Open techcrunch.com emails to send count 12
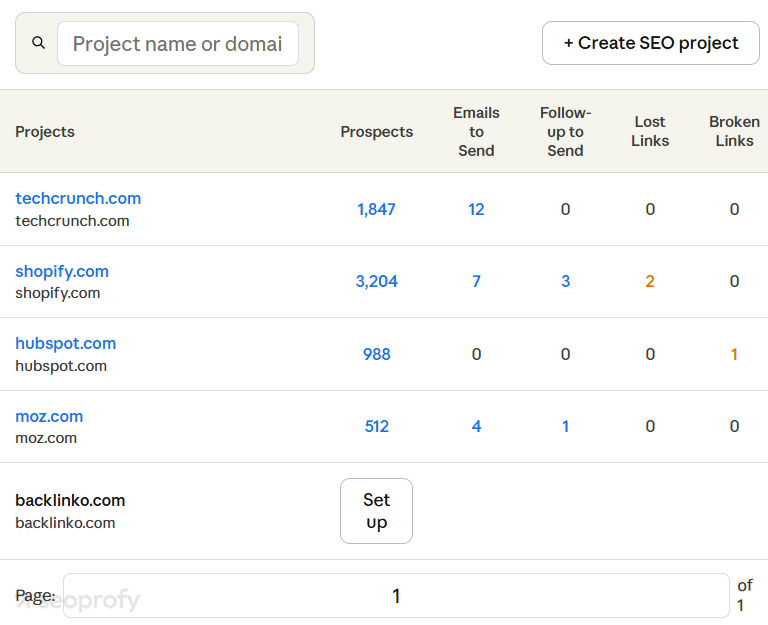The width and height of the screenshot is (768, 625). point(476,210)
